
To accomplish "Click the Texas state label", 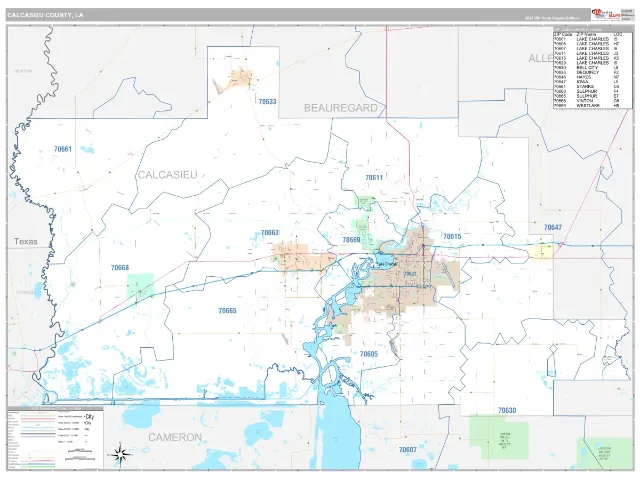I will click(26, 242).
